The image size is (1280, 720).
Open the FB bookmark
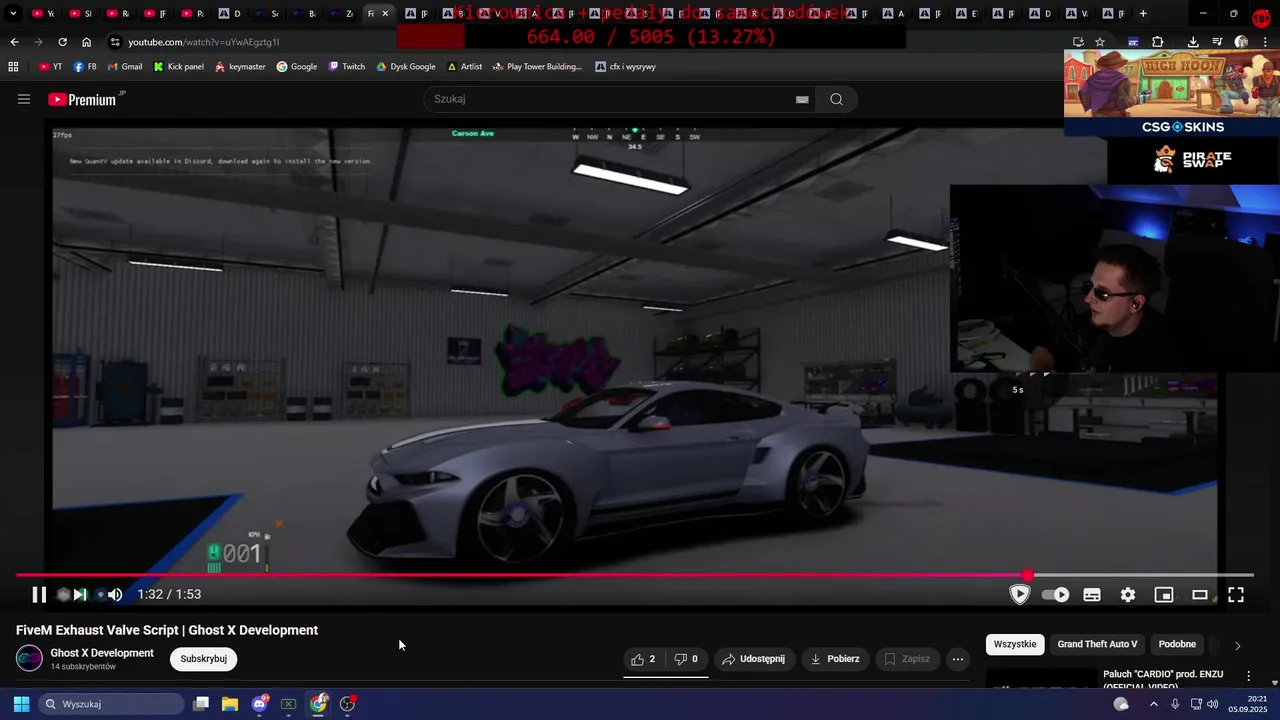[x=85, y=67]
